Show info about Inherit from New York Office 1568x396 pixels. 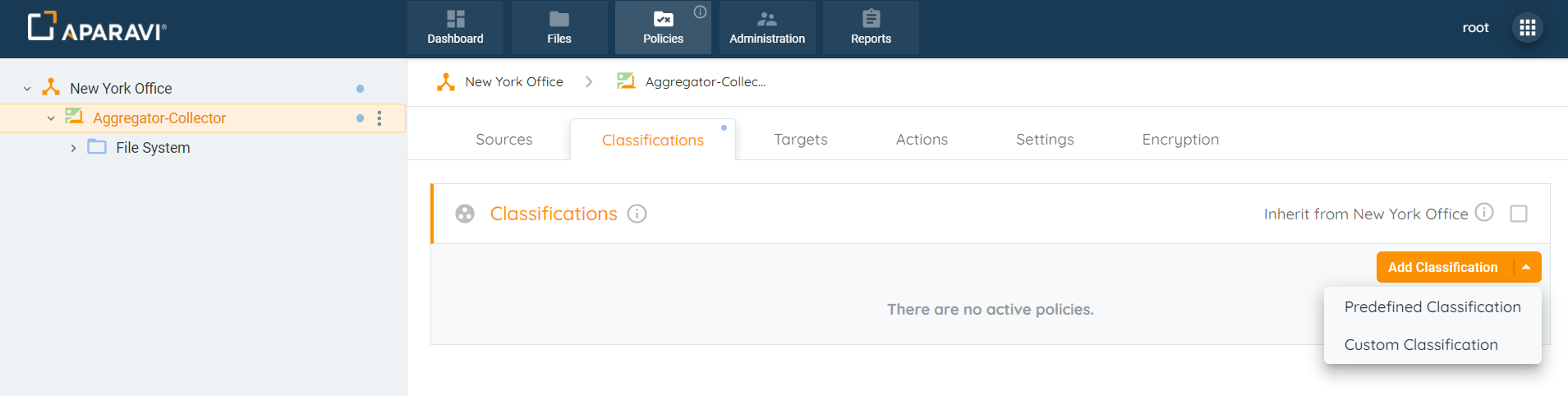pos(1484,213)
